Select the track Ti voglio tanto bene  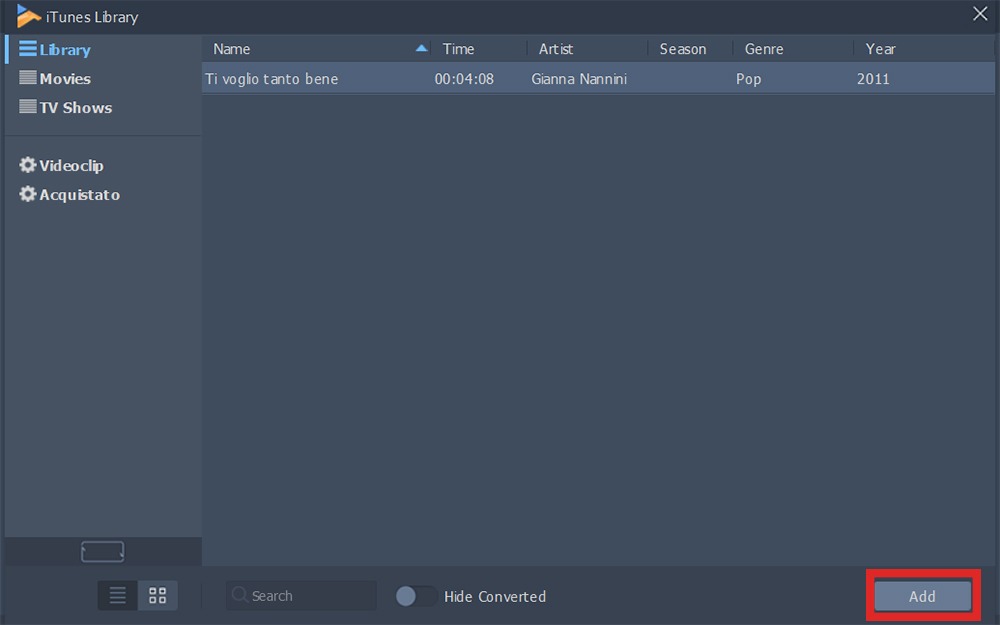pos(272,79)
